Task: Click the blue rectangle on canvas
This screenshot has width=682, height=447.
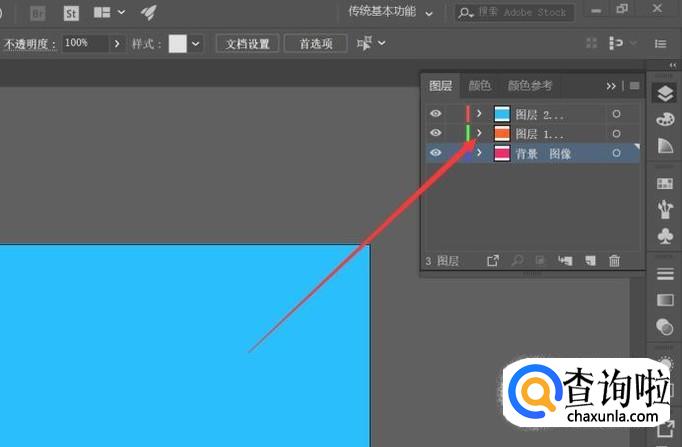Action: coord(184,346)
